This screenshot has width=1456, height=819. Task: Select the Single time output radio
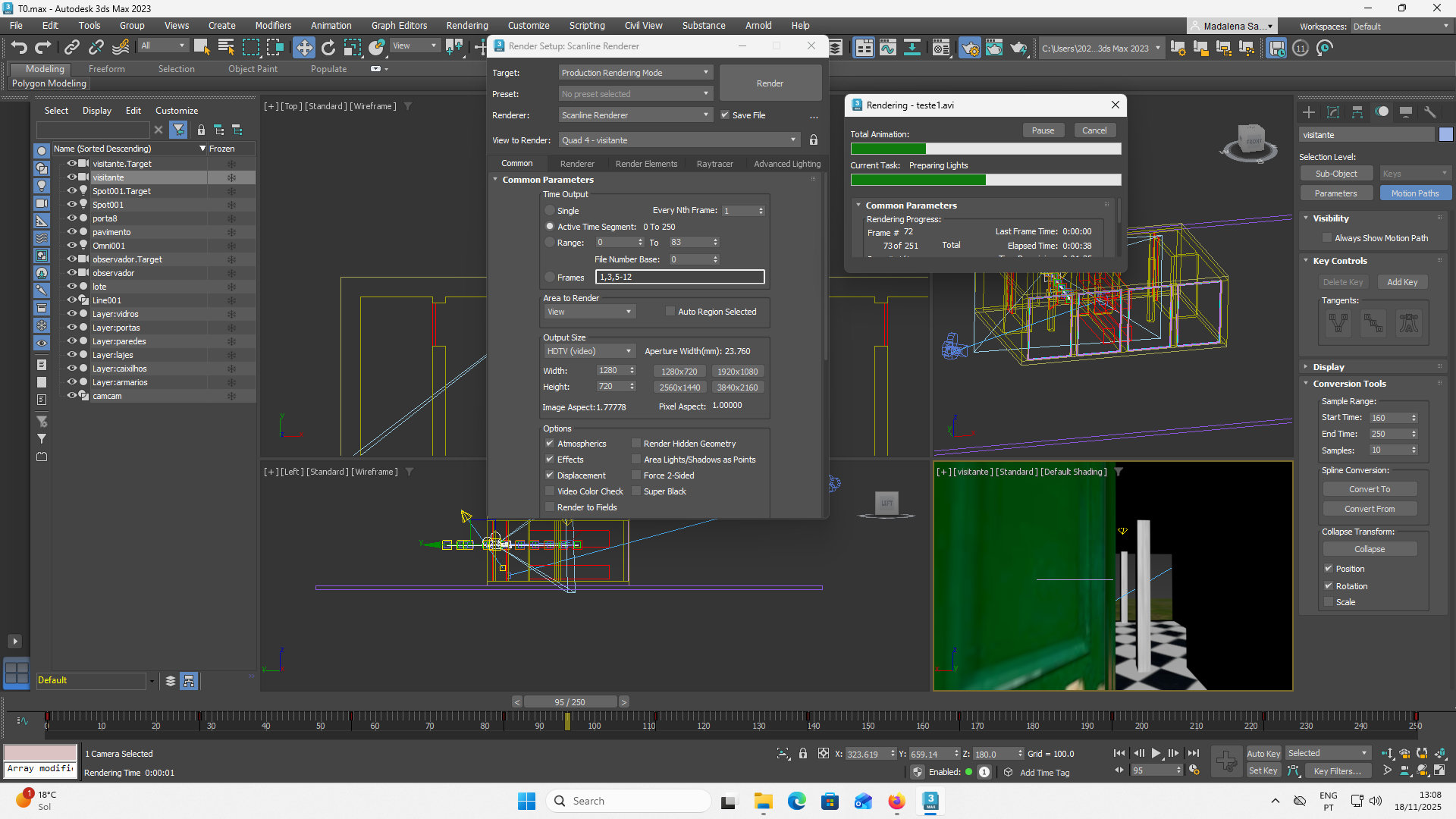pos(550,211)
